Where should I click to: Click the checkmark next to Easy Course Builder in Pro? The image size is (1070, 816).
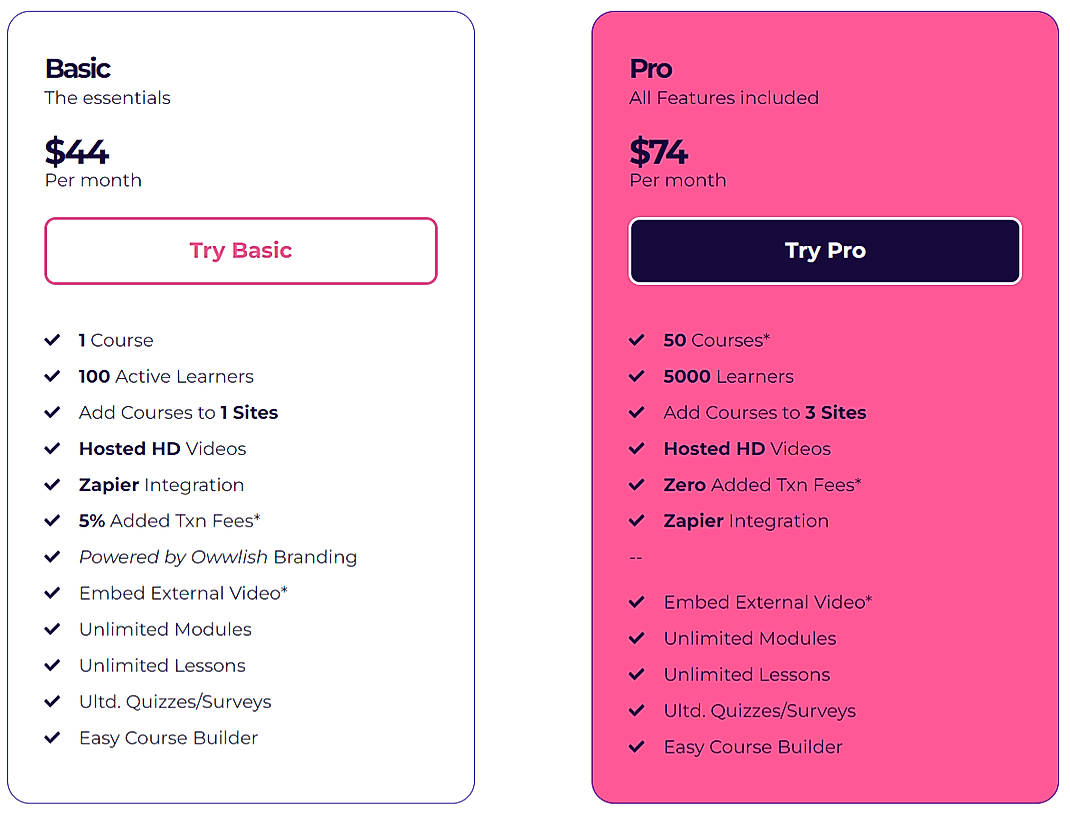tap(638, 747)
